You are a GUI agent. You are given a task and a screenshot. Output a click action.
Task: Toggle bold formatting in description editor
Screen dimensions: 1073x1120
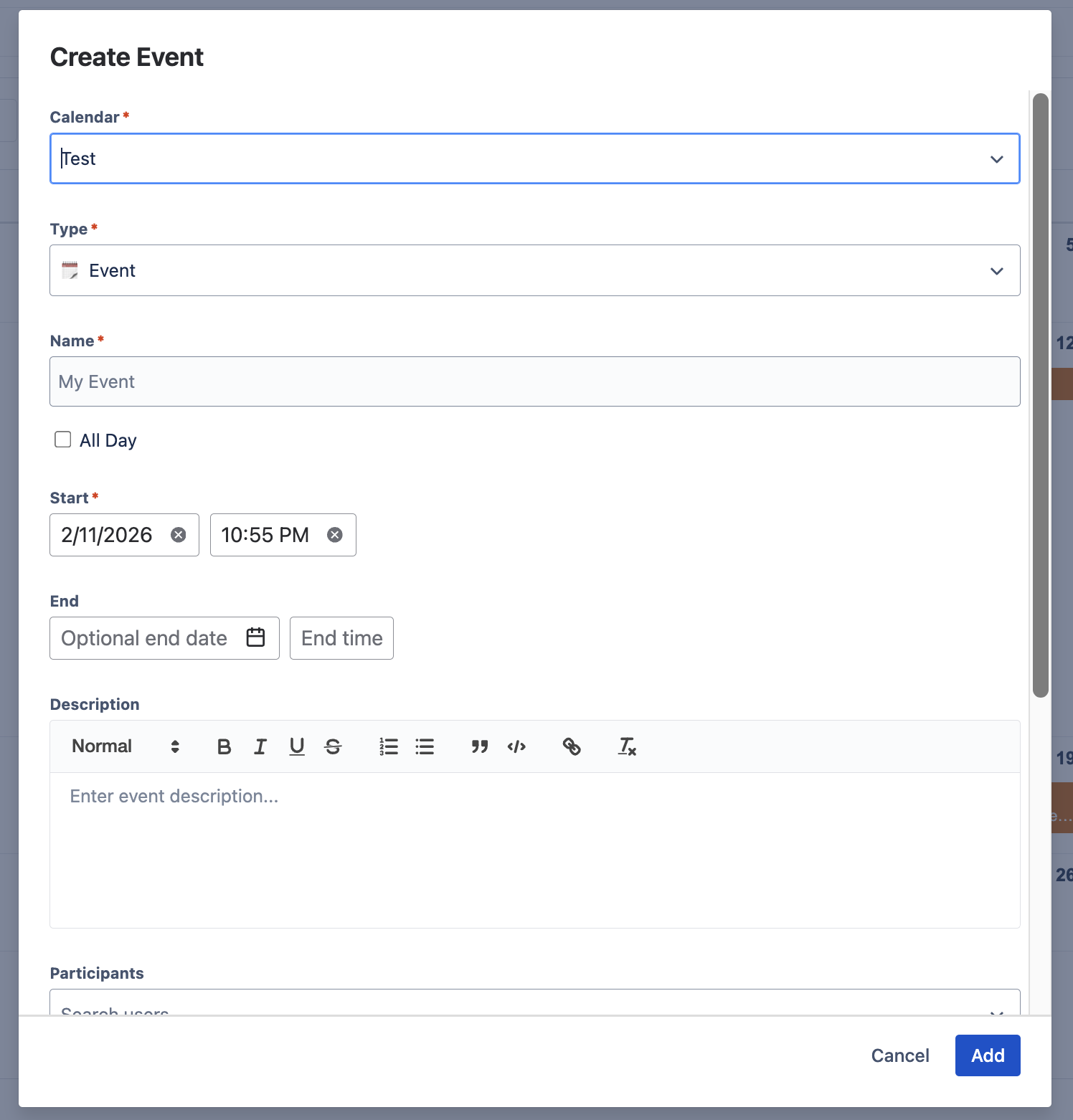(224, 746)
